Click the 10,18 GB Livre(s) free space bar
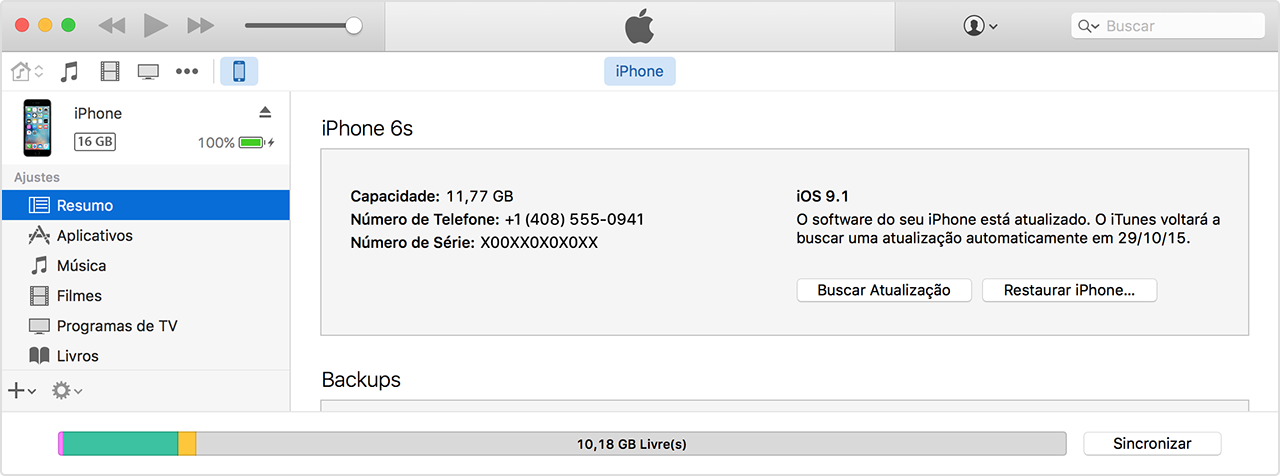Screen dimensions: 1280x476 [x=631, y=443]
